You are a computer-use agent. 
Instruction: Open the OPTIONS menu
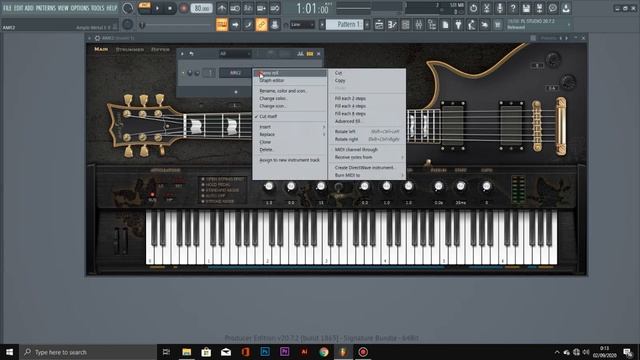point(80,8)
